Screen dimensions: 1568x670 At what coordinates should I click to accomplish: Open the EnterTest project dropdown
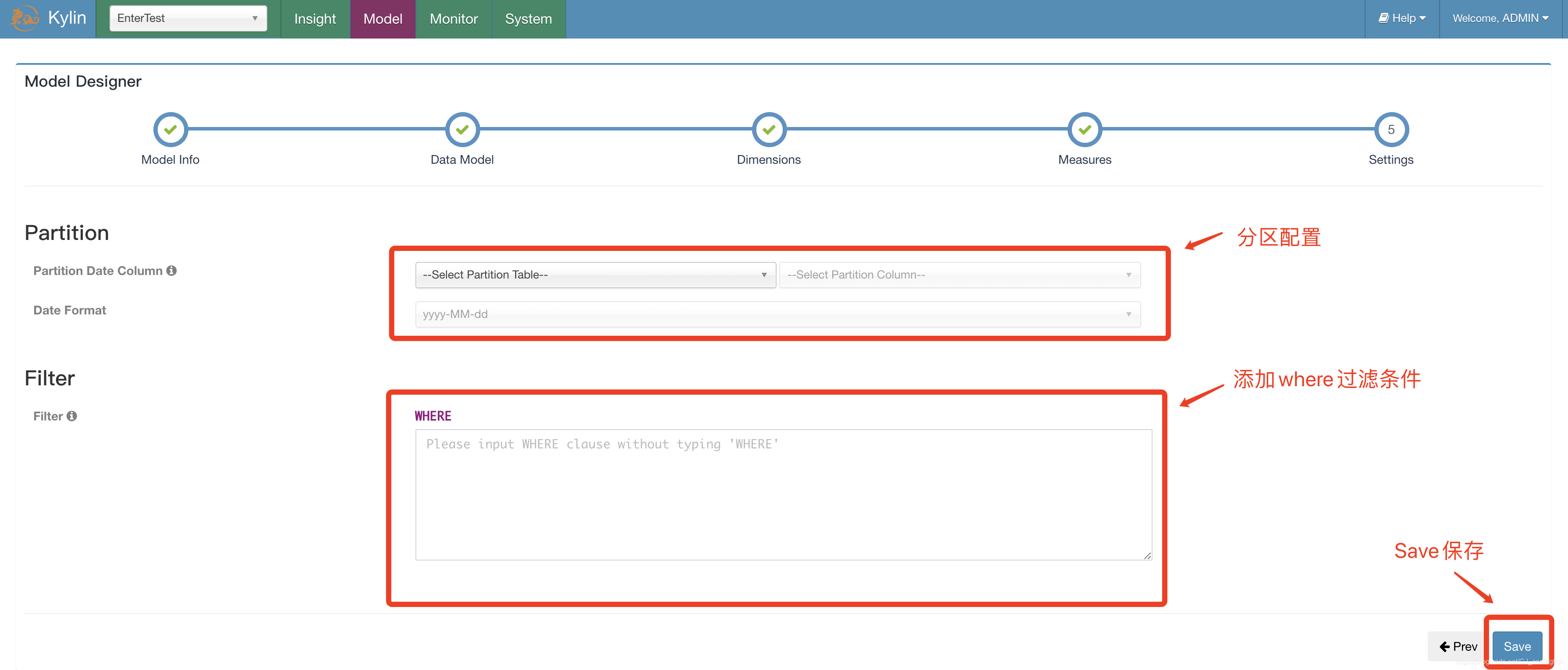(x=188, y=18)
